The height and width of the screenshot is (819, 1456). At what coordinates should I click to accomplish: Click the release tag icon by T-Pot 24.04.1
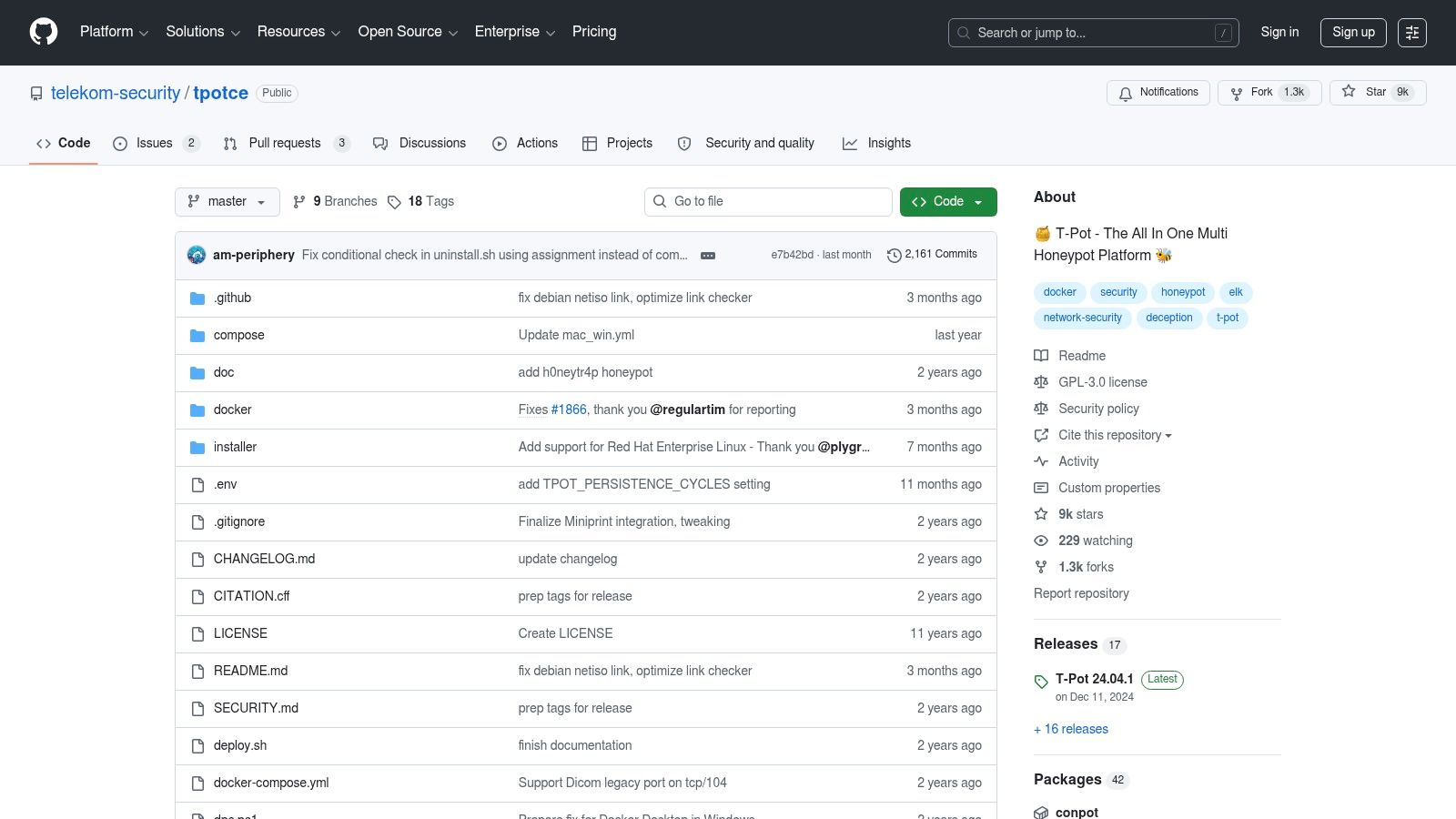[x=1041, y=681]
